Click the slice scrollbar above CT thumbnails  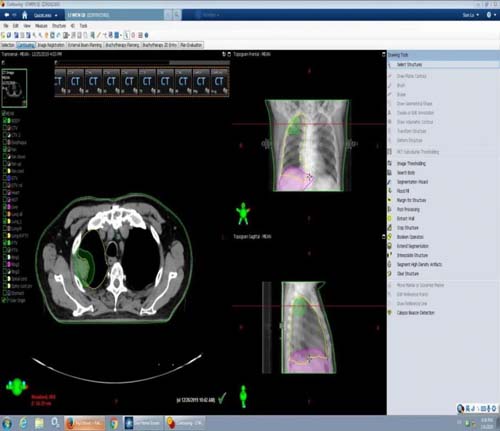[142, 62]
